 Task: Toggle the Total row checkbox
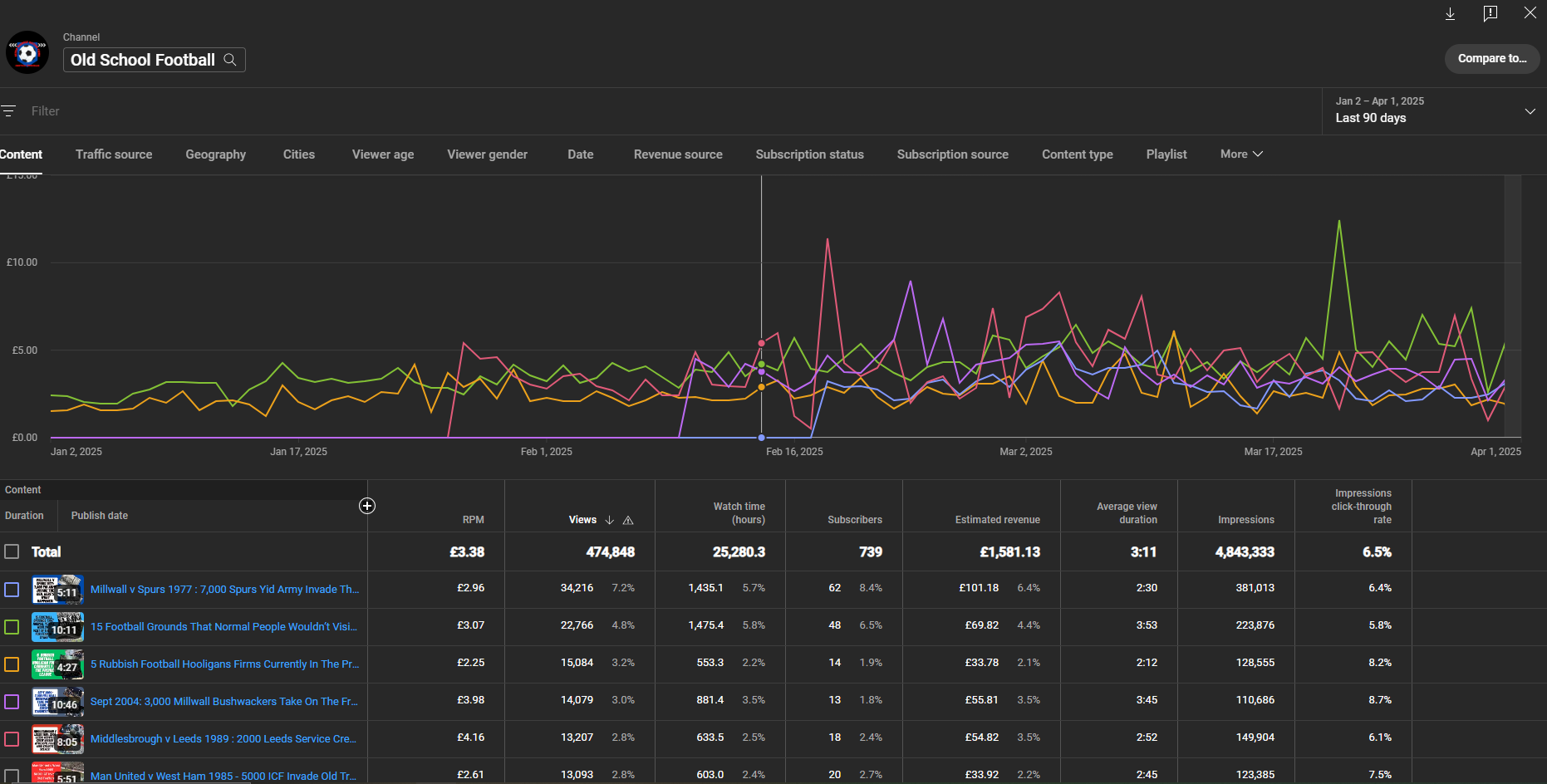(x=12, y=551)
